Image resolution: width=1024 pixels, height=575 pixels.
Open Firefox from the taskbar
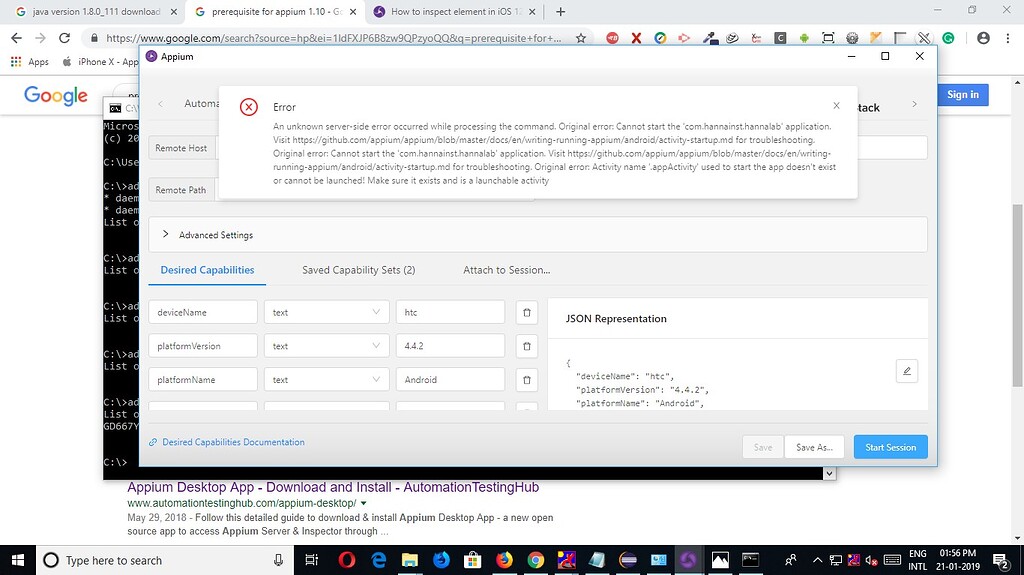[x=504, y=560]
